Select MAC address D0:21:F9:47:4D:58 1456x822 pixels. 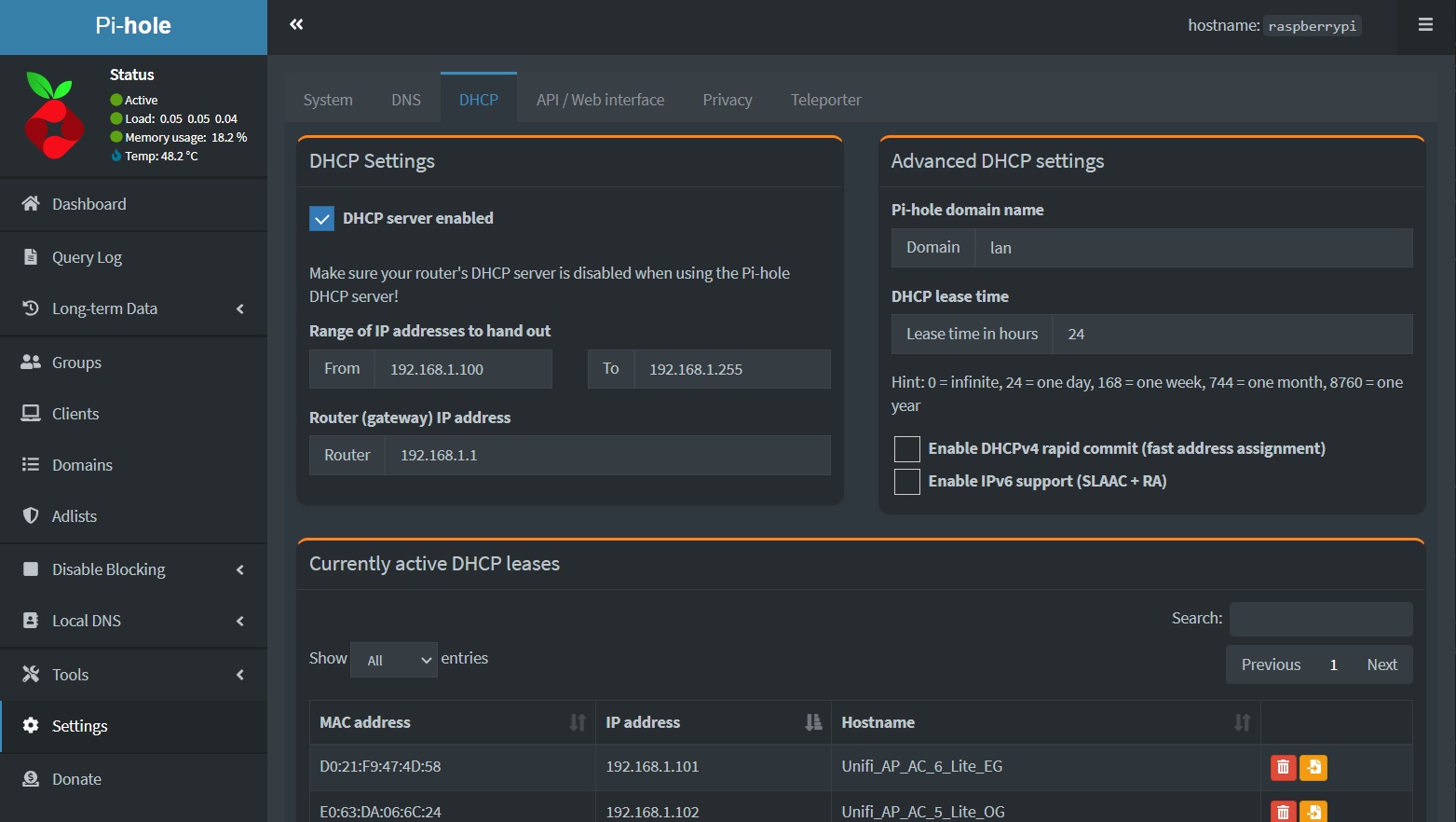tap(380, 766)
